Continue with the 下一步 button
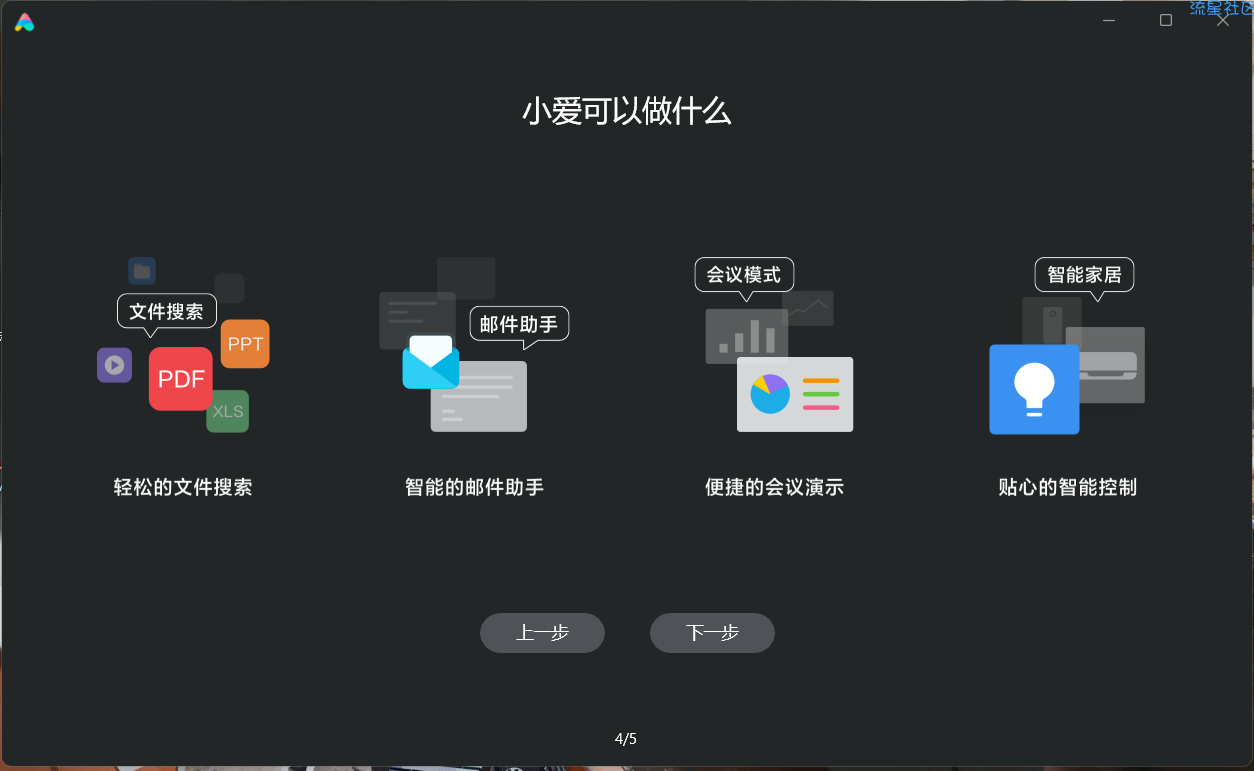 click(x=712, y=633)
